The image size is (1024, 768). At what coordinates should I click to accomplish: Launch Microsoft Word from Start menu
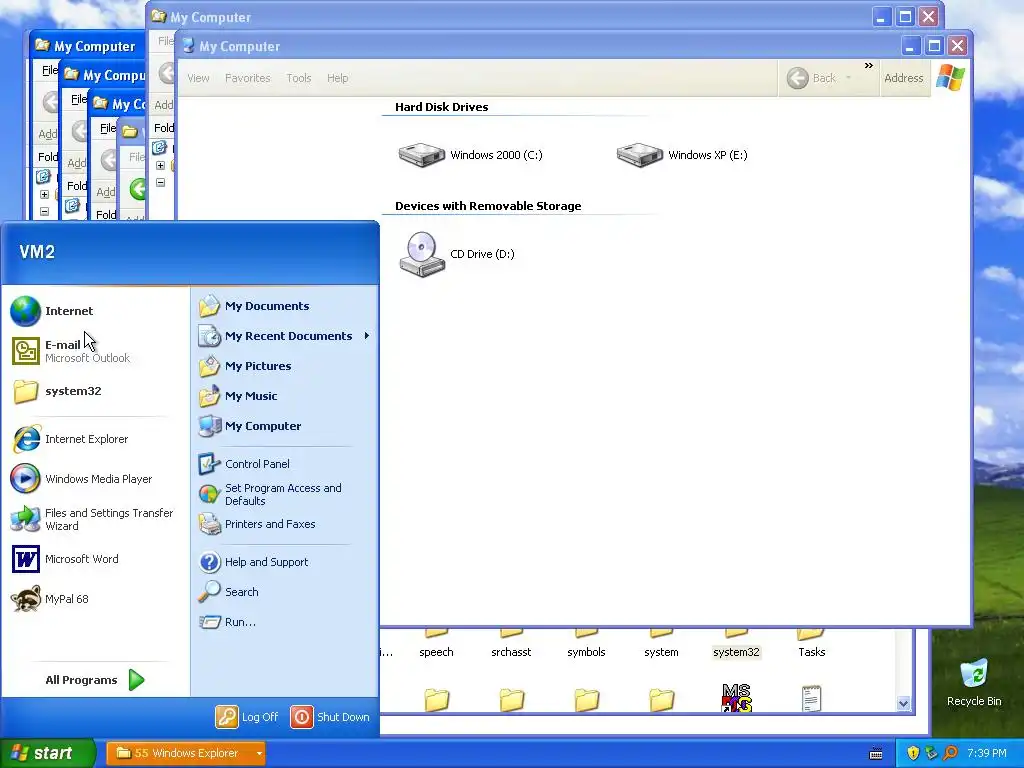[65, 559]
